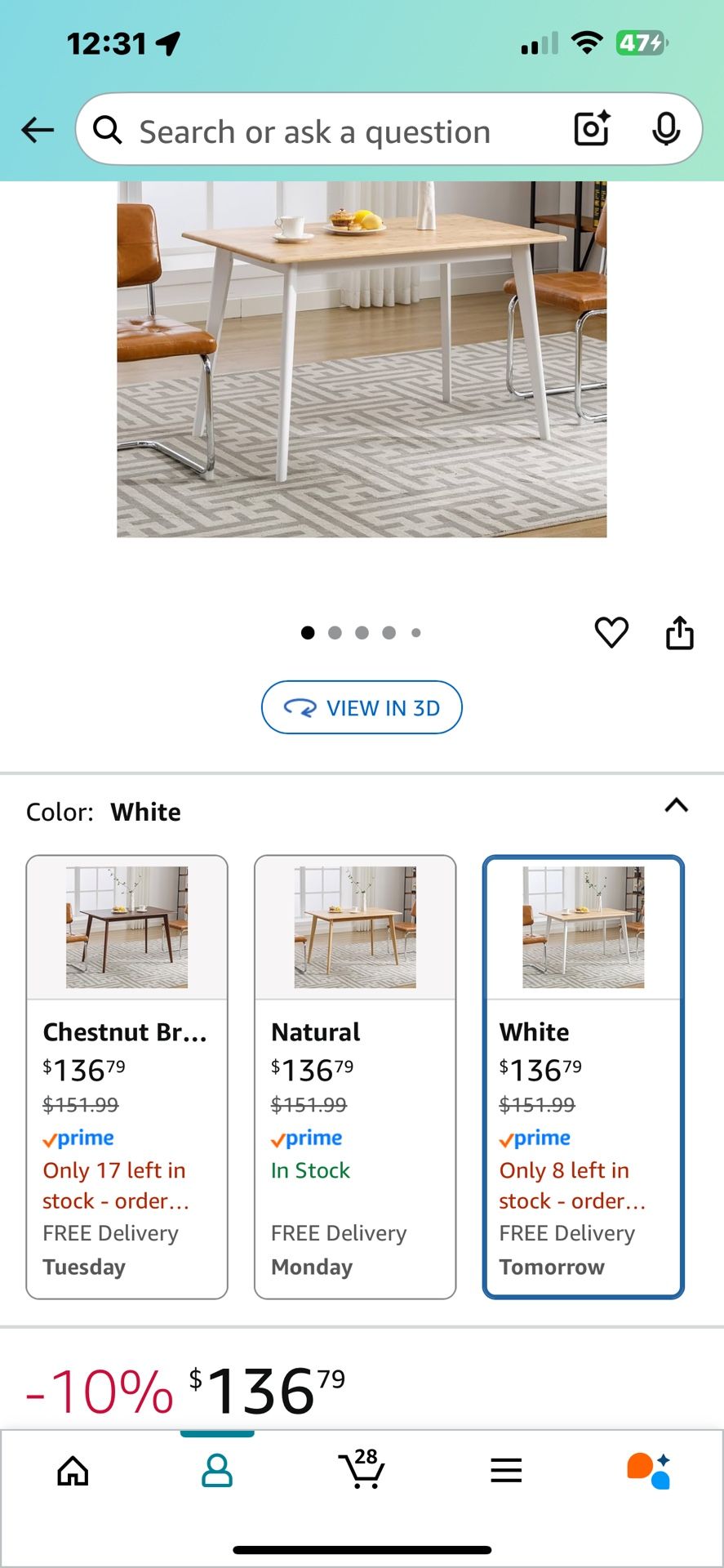Add item to wish list heart
The height and width of the screenshot is (1568, 724).
611,633
